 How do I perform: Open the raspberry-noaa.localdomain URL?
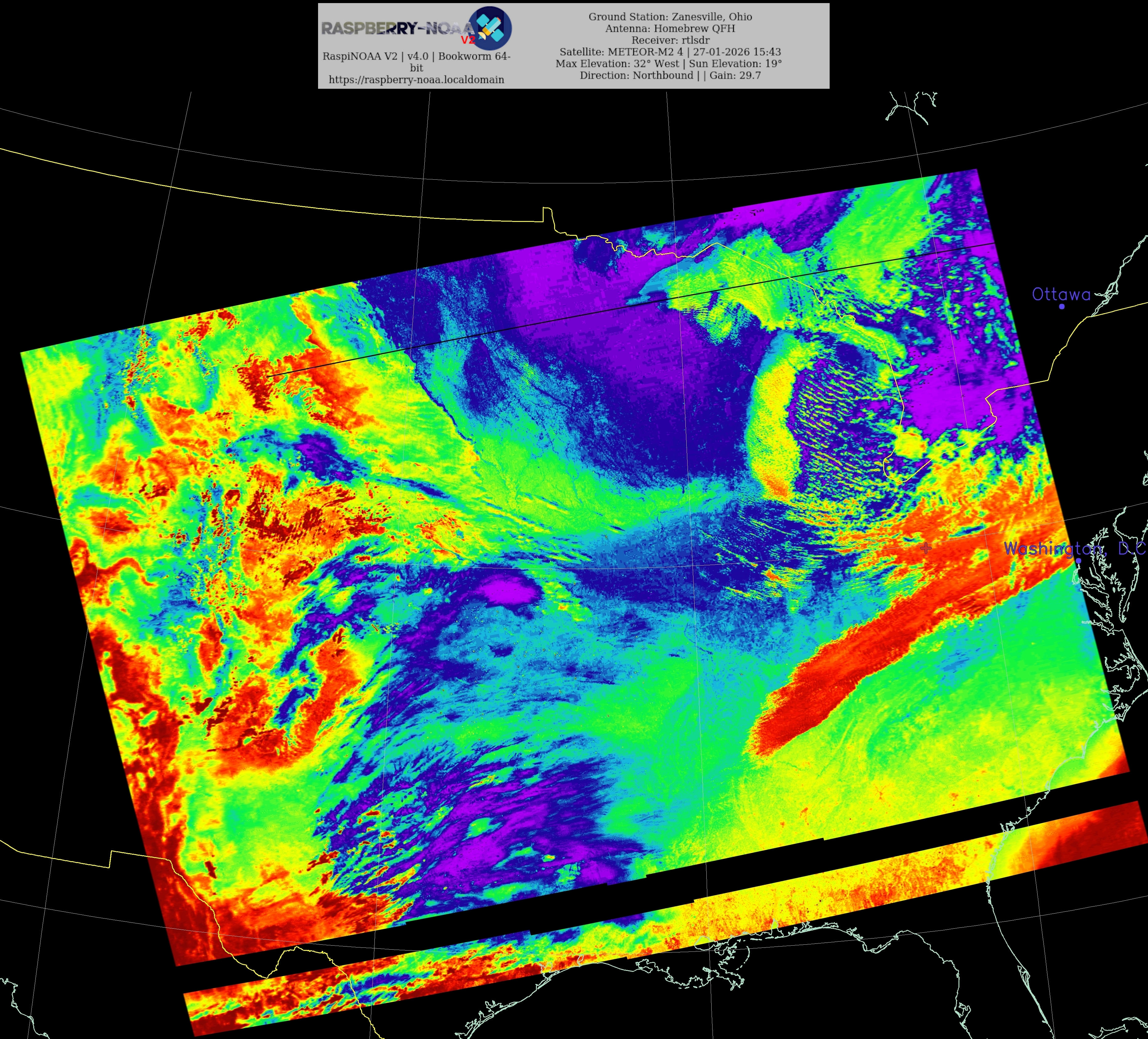click(416, 80)
